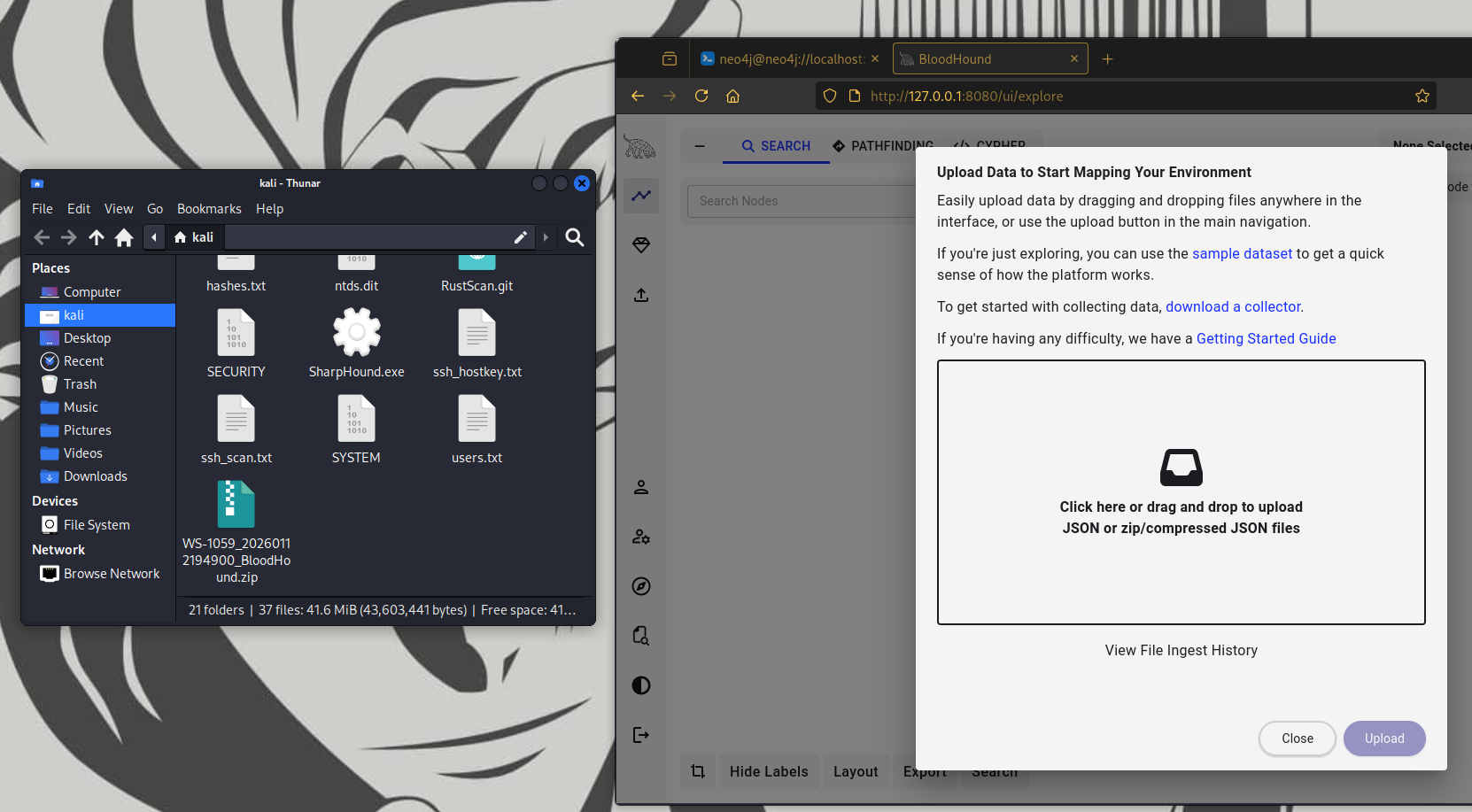Open the Bookmarks menu in Thunar
Viewport: 1472px width, 812px height.
pos(209,209)
